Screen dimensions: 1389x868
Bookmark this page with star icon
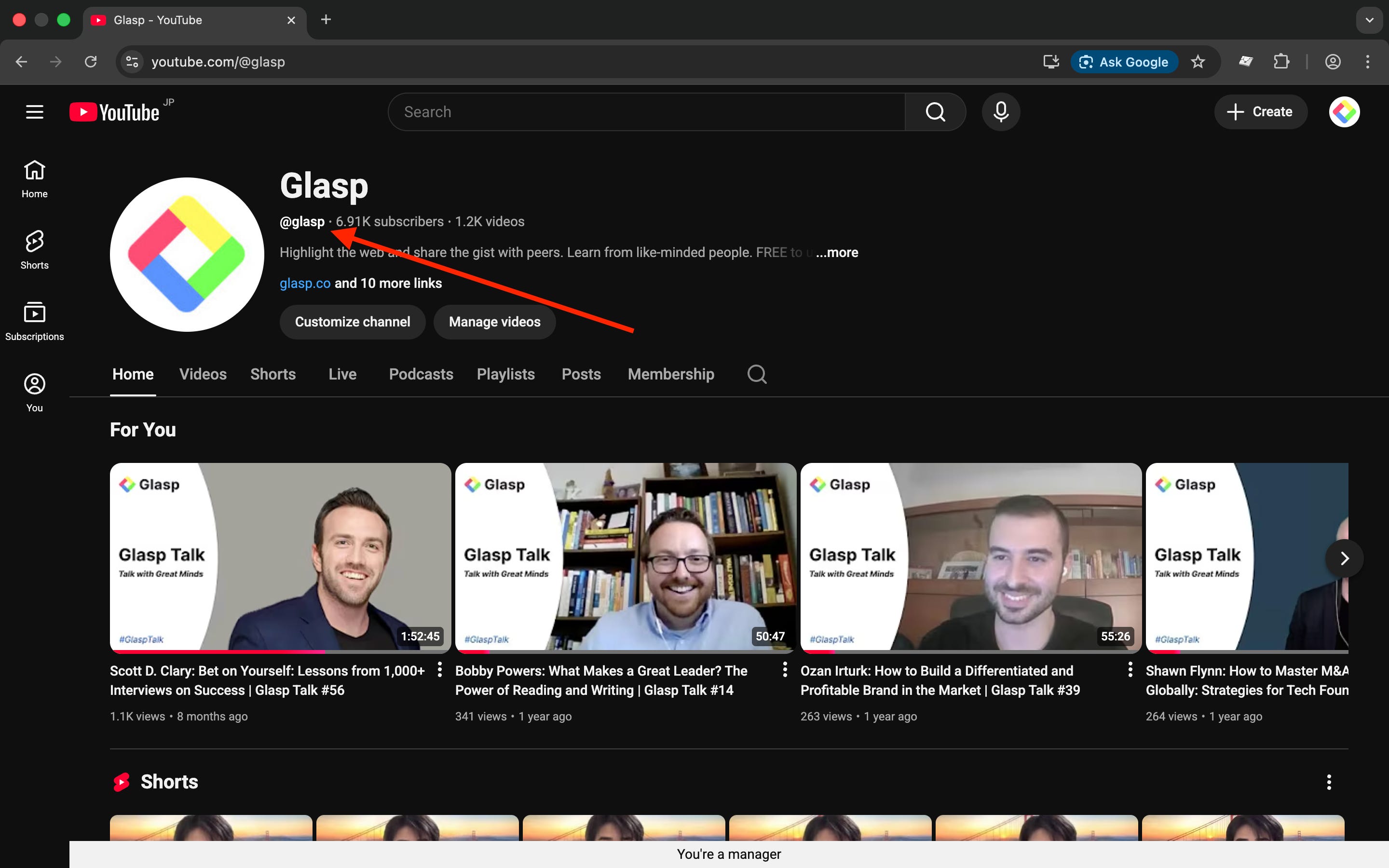click(x=1198, y=61)
